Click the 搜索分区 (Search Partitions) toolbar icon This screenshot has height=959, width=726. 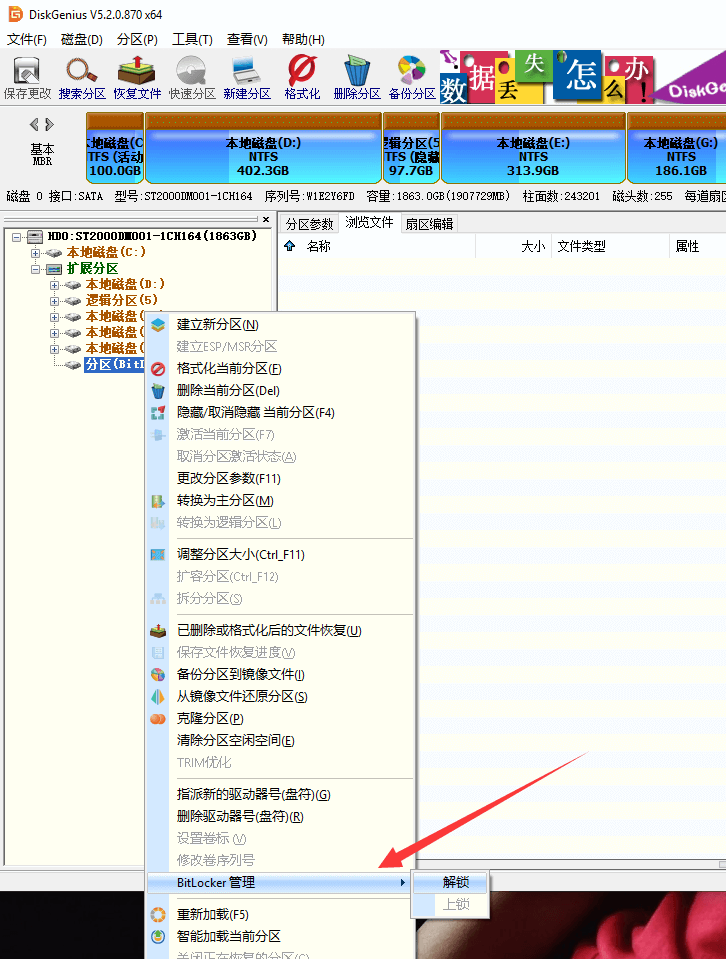tap(82, 77)
